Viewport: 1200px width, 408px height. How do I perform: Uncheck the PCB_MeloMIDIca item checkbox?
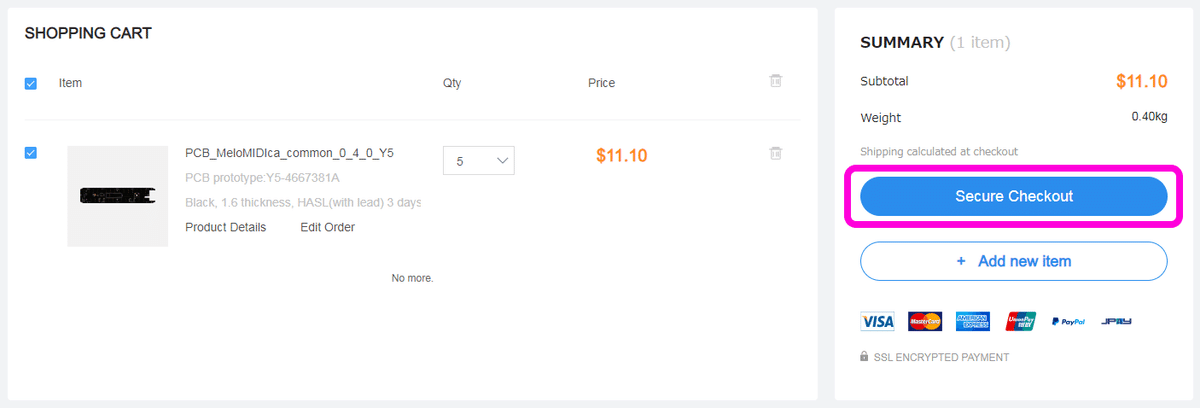tap(31, 153)
